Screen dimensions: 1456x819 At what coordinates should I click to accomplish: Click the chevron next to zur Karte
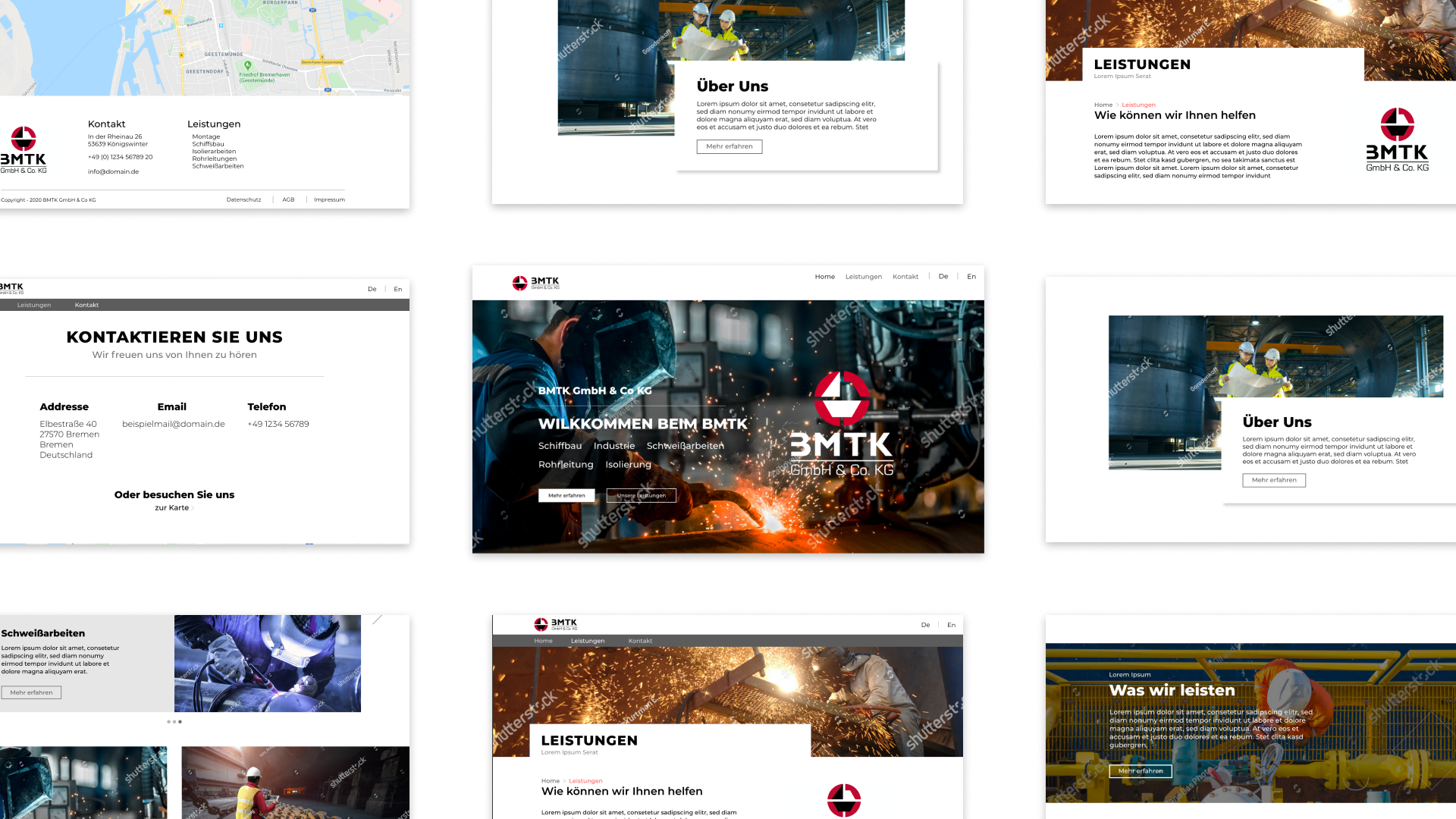click(x=193, y=508)
